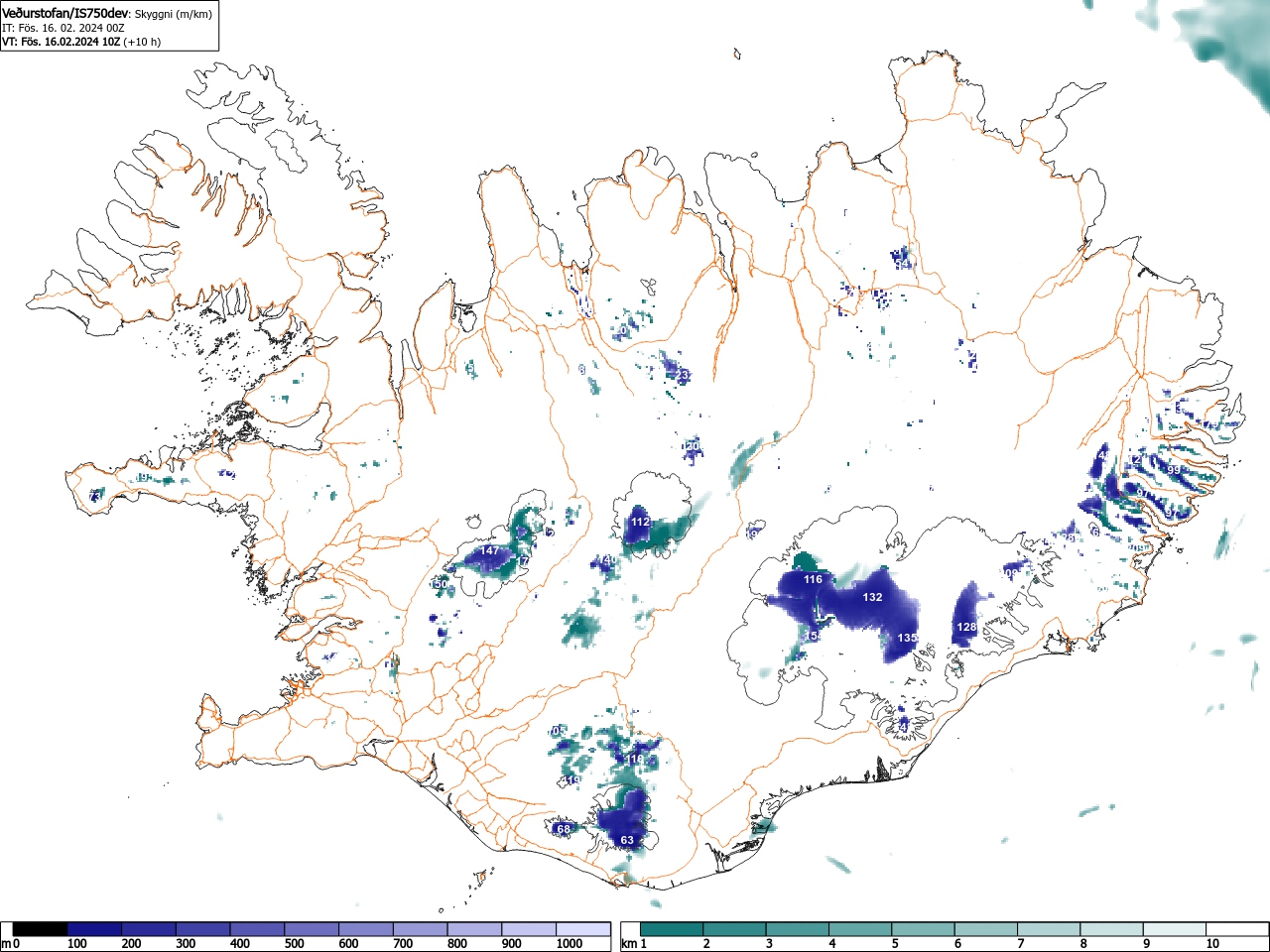Click the 99 visibility label on the map
The image size is (1270, 952).
(x=1174, y=470)
